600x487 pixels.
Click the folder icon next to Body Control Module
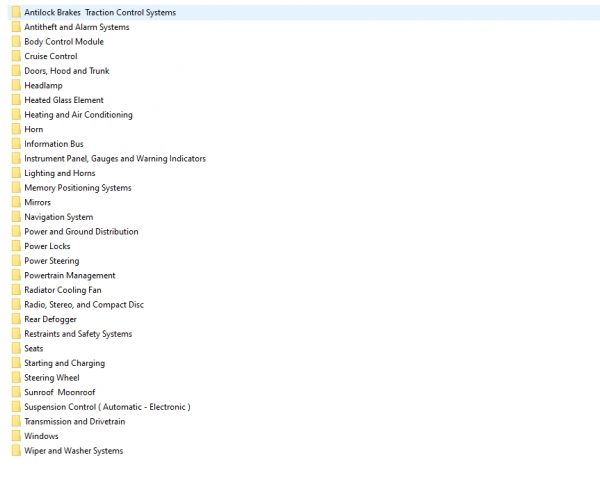pyautogui.click(x=16, y=41)
